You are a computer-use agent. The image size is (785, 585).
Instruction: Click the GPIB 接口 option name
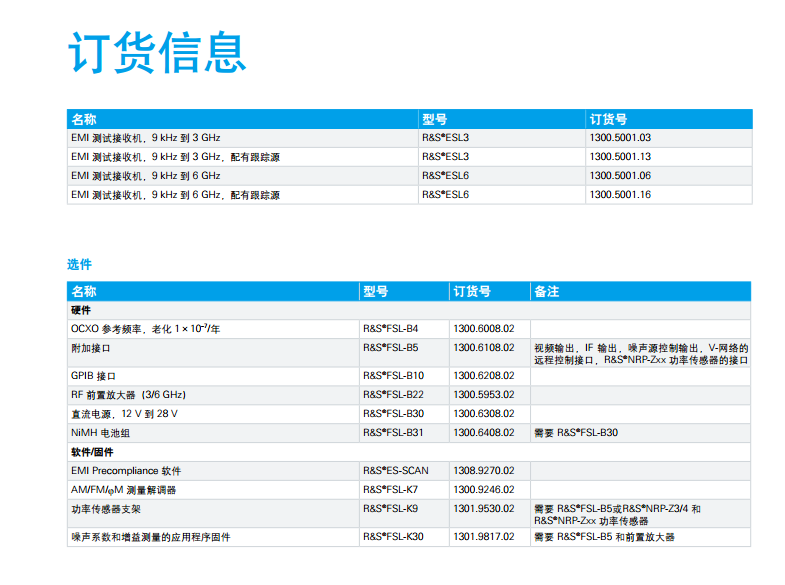pyautogui.click(x=93, y=376)
